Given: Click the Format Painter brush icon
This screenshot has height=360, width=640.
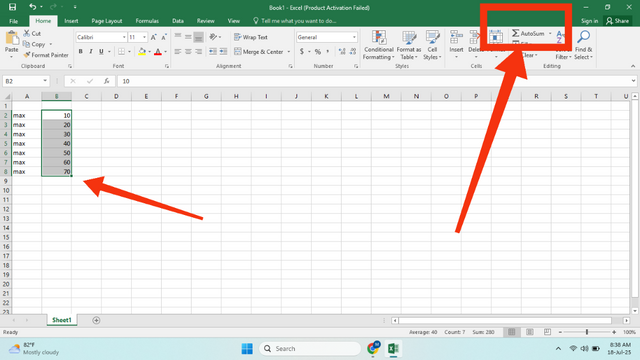Looking at the screenshot, I should [x=27, y=55].
